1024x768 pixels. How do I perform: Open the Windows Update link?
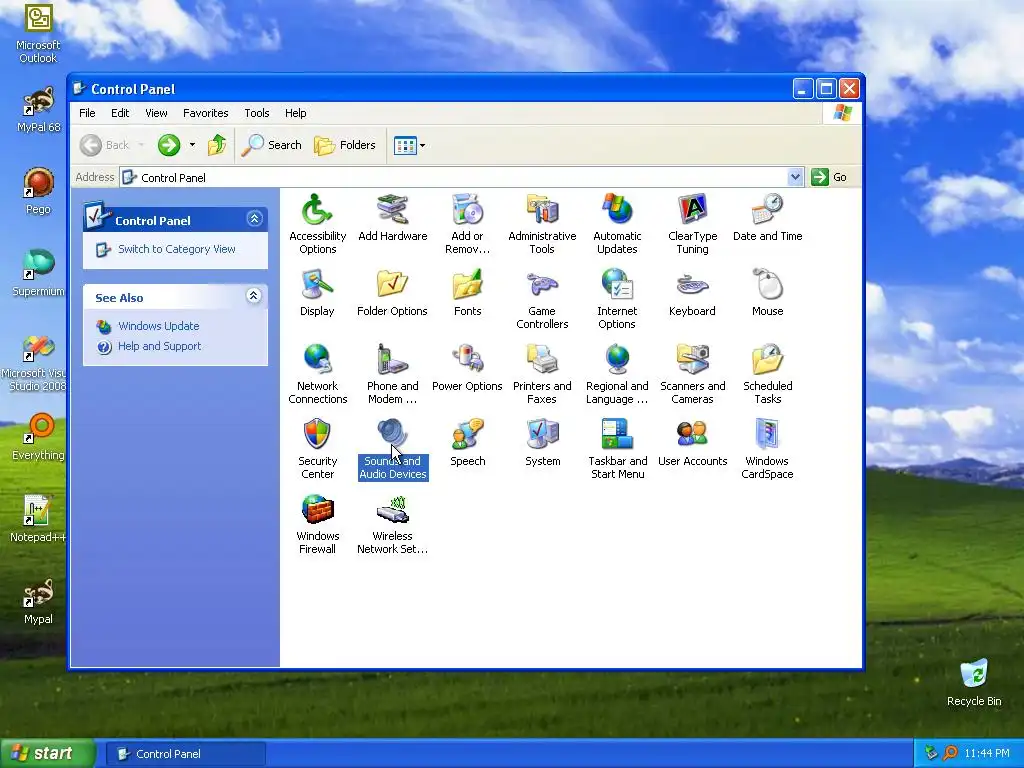159,326
